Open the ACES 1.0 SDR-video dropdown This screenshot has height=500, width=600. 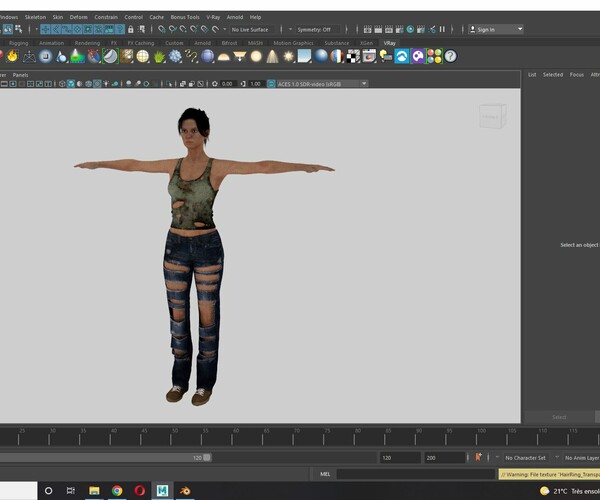[x=322, y=84]
